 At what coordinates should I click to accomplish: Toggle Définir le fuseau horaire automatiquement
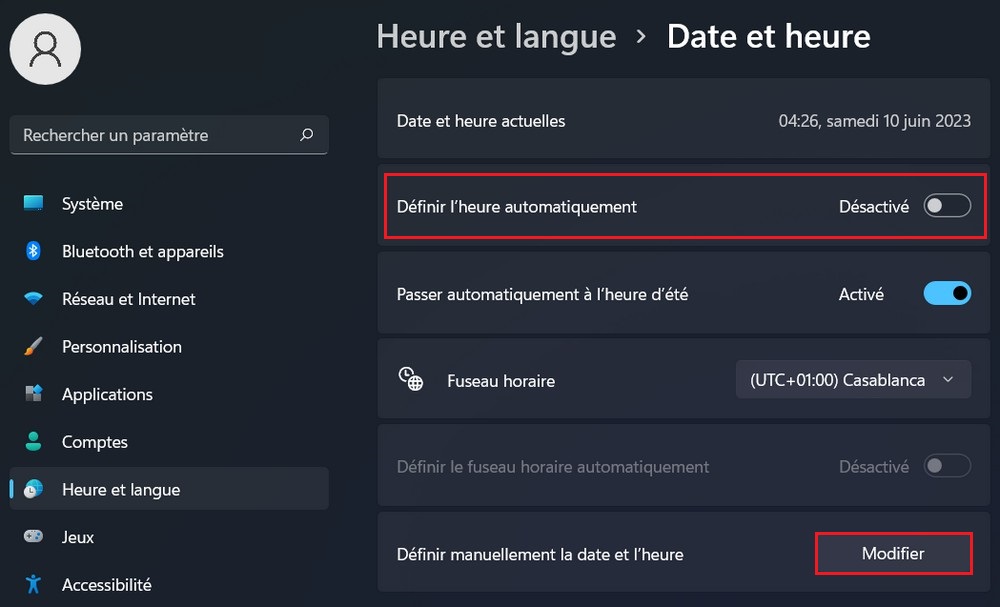[947, 466]
